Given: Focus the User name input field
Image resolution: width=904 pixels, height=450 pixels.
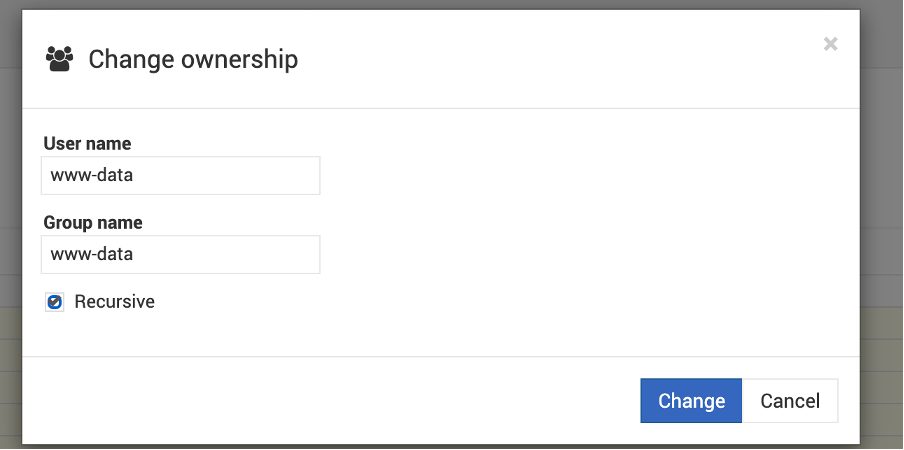Looking at the screenshot, I should pos(180,175).
